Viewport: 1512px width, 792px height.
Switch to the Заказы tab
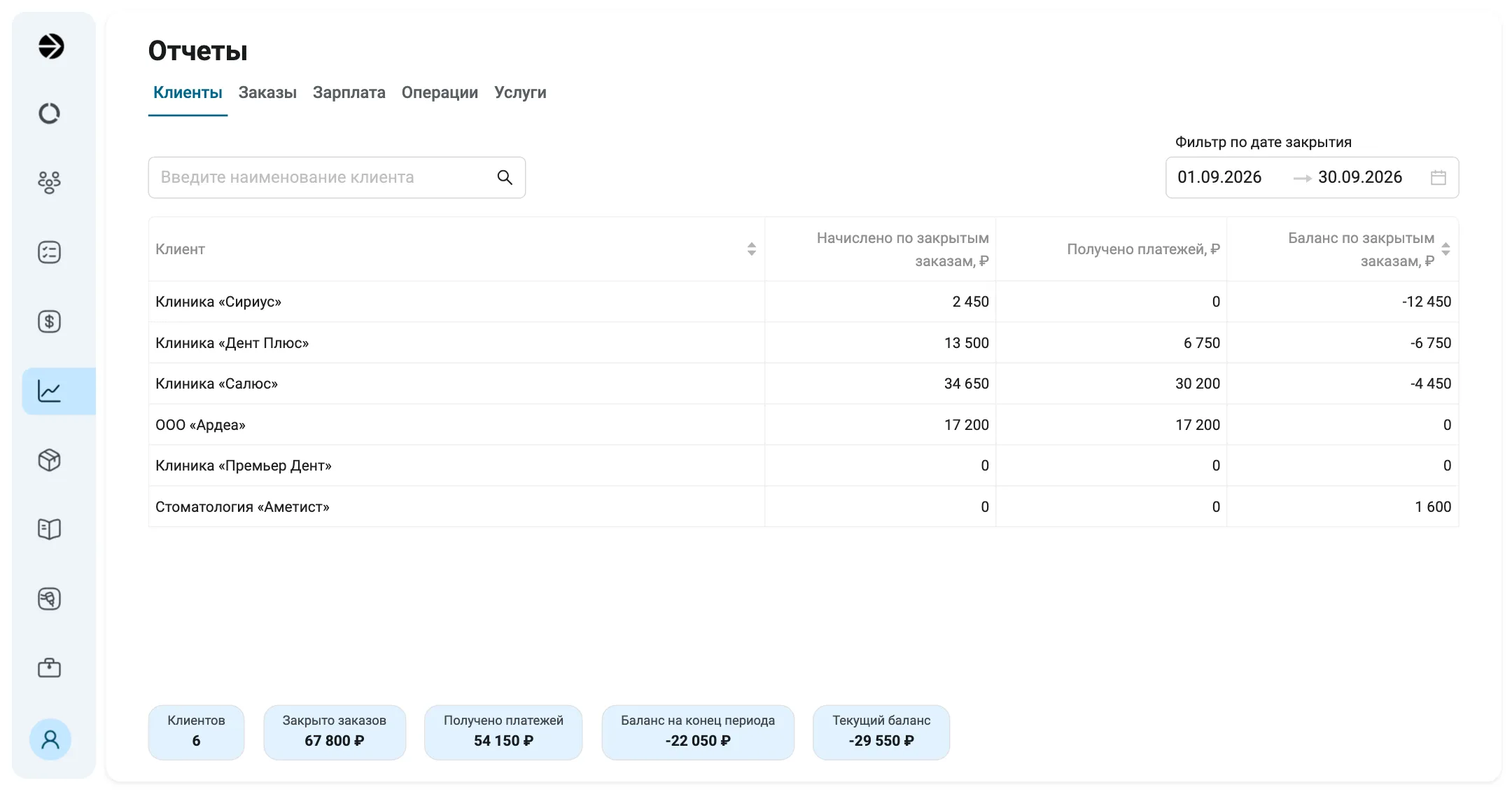coord(267,92)
